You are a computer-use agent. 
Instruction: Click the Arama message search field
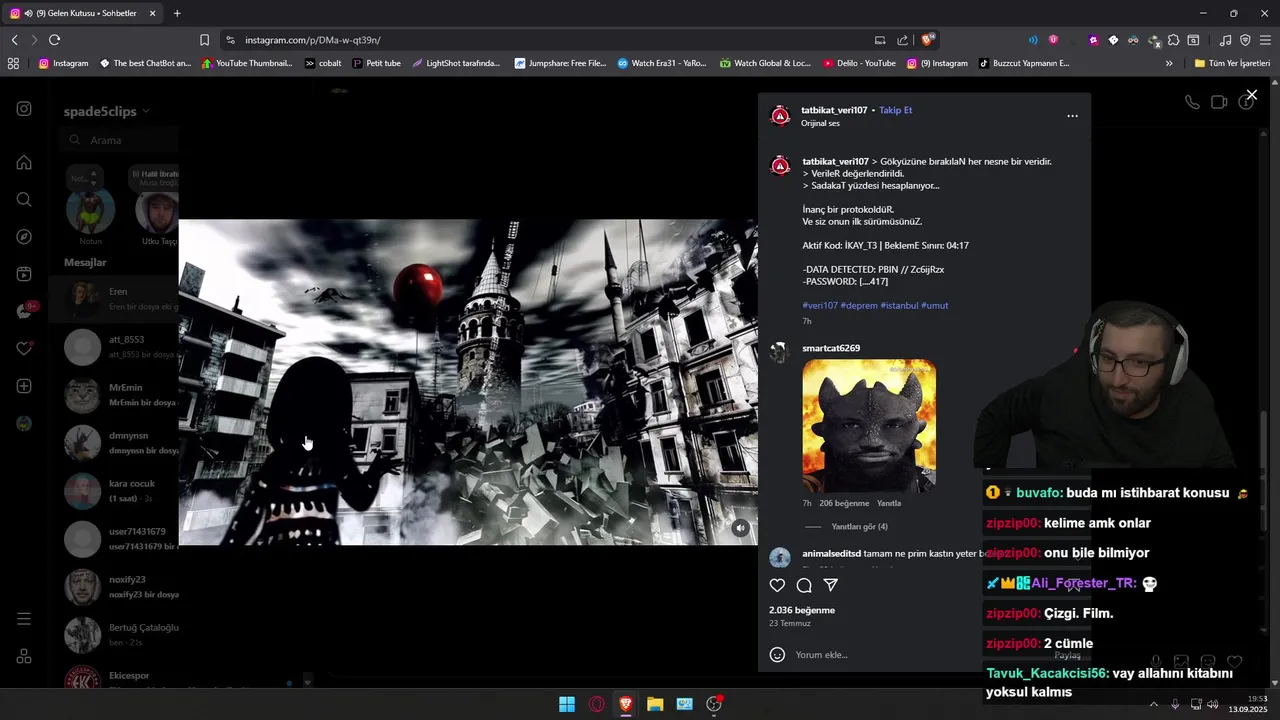click(x=118, y=140)
